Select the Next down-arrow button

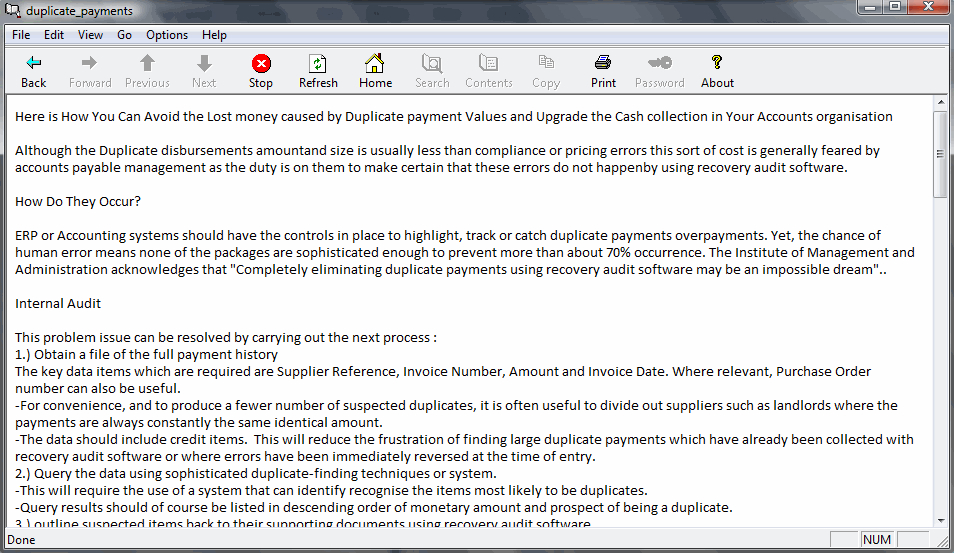(x=204, y=72)
